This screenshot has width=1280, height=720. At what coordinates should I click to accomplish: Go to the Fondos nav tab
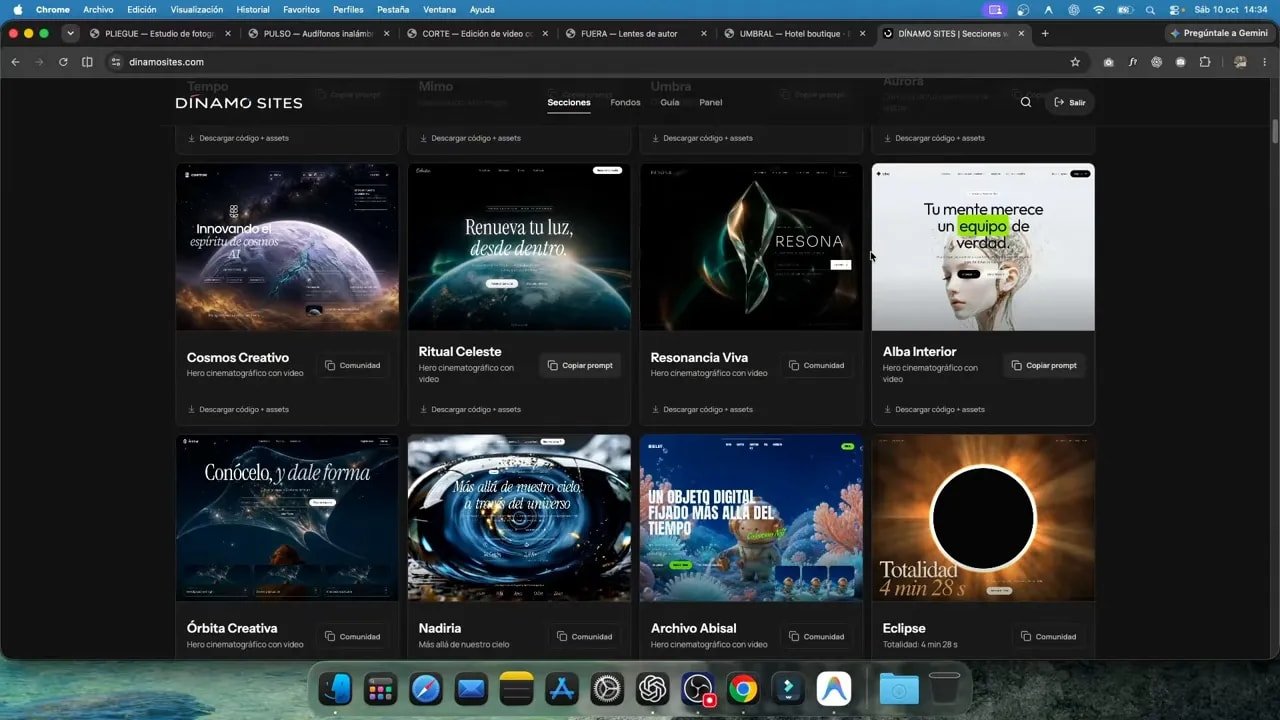625,102
